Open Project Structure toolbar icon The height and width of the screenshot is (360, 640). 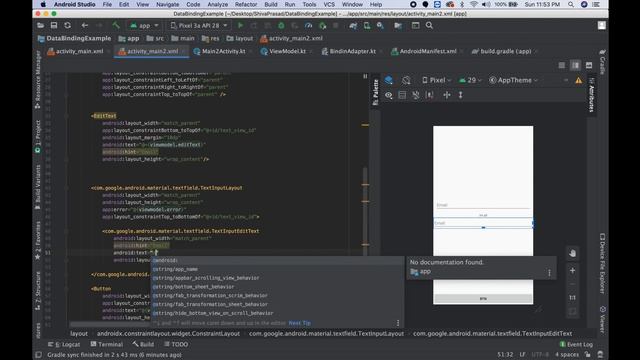click(x=398, y=25)
